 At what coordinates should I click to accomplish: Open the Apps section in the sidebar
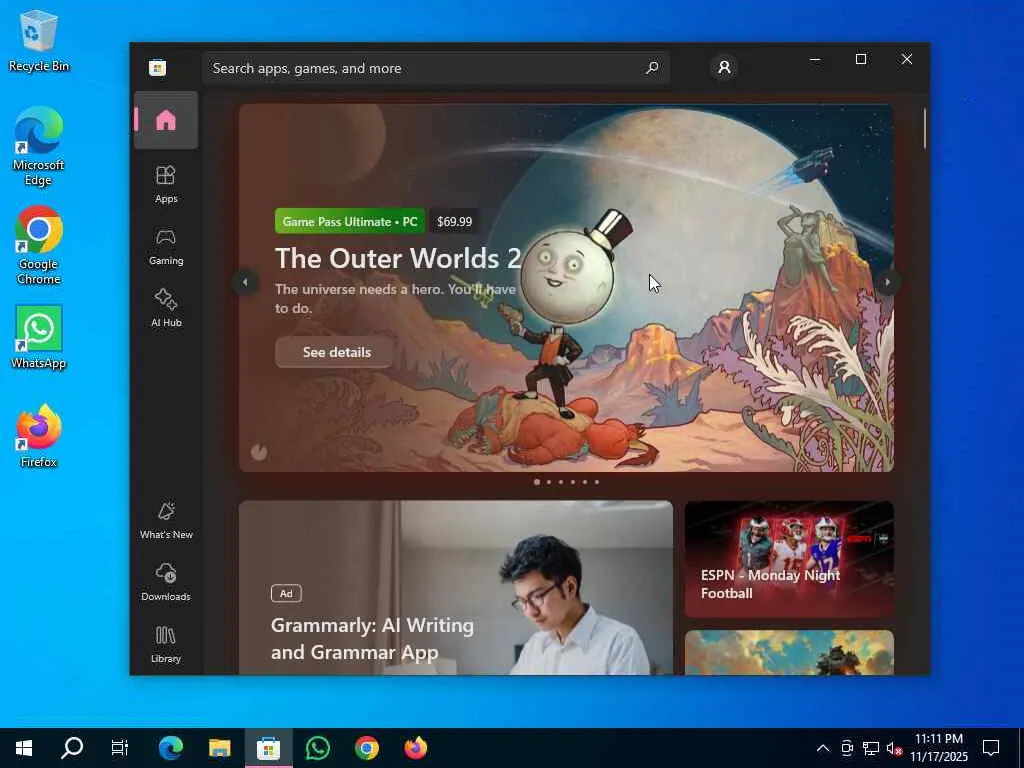coord(166,184)
